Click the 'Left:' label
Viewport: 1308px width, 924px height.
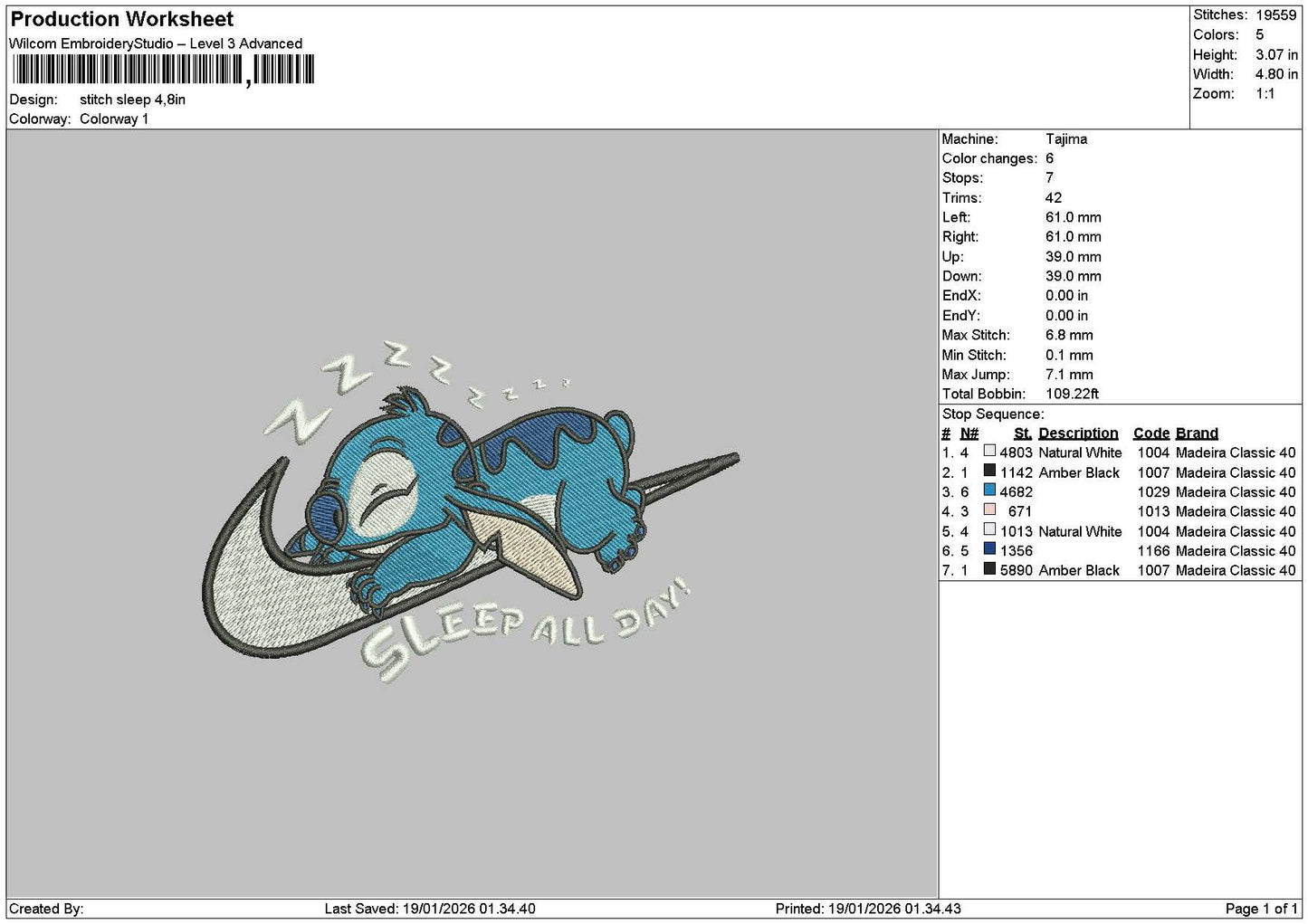coord(956,217)
